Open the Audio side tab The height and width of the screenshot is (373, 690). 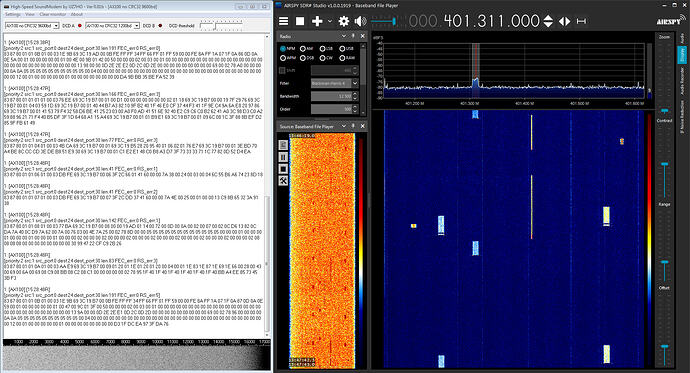(682, 38)
